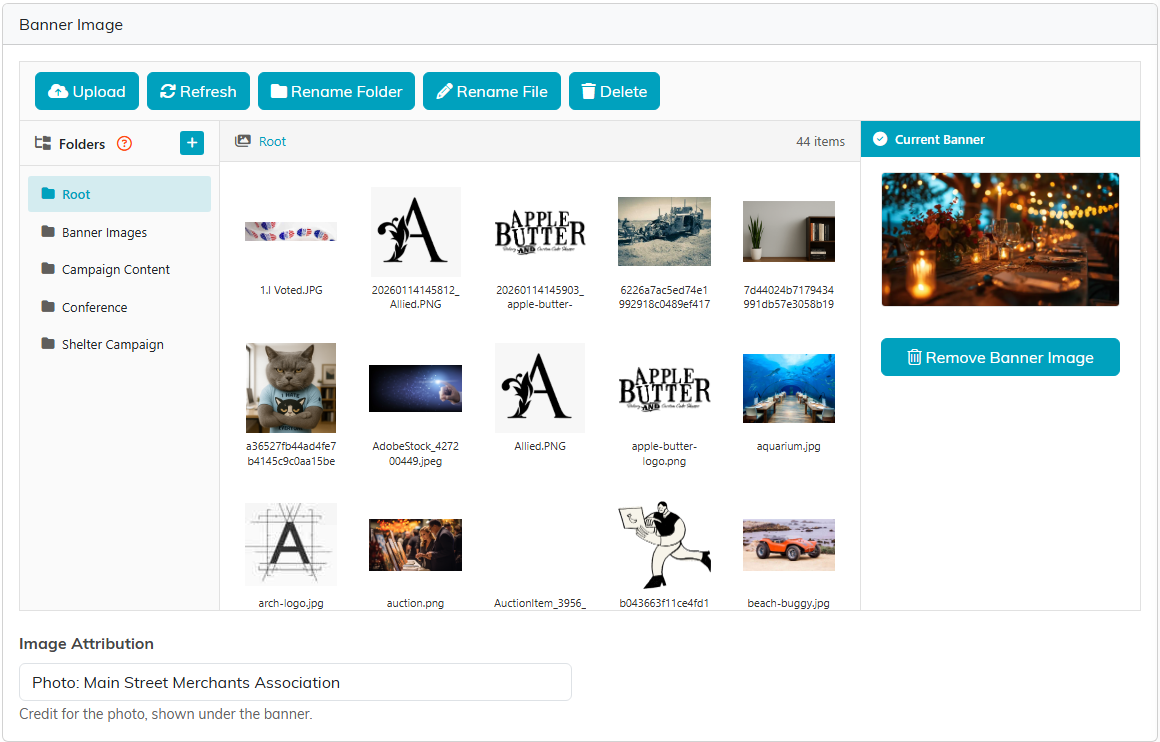Screen dimensions: 1160x742
Task: Click Rename File button
Action: (492, 91)
